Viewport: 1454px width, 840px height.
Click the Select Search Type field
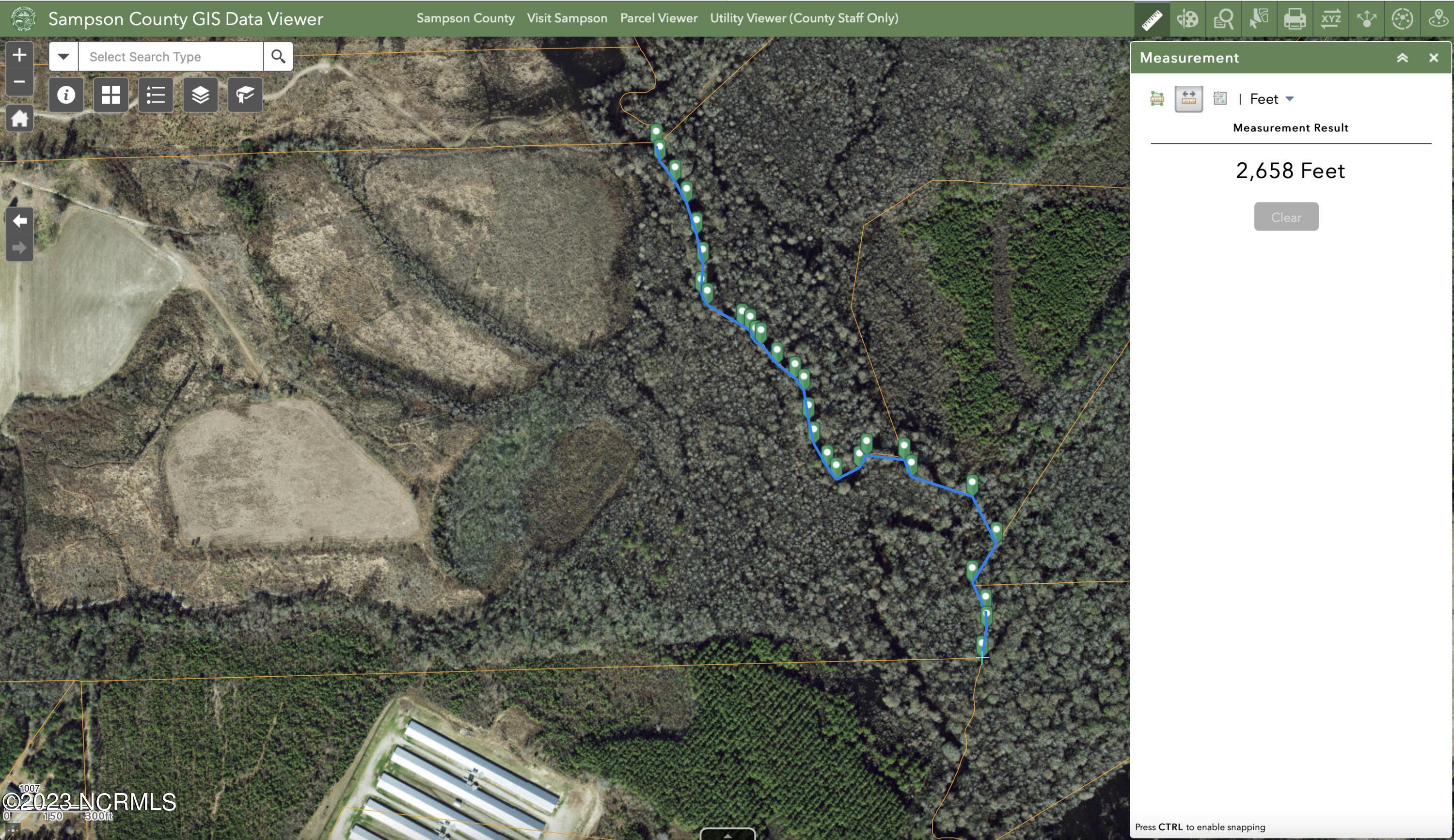point(171,57)
